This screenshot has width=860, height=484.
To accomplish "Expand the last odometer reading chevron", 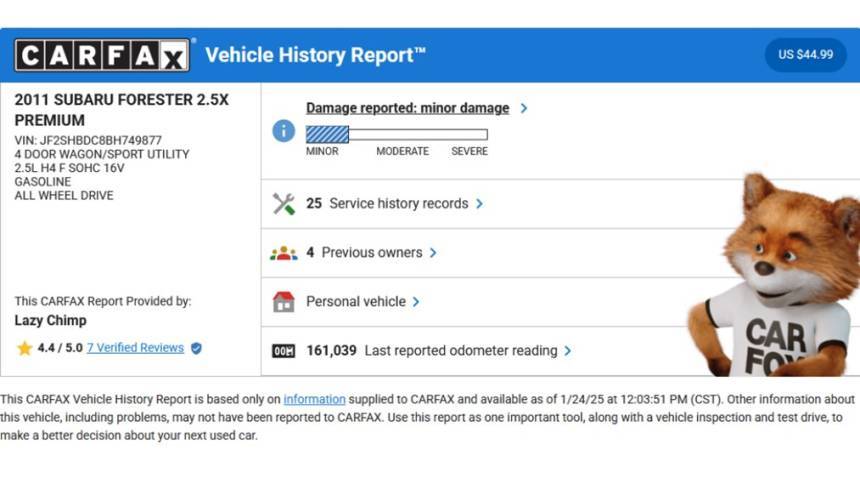I will click(568, 351).
